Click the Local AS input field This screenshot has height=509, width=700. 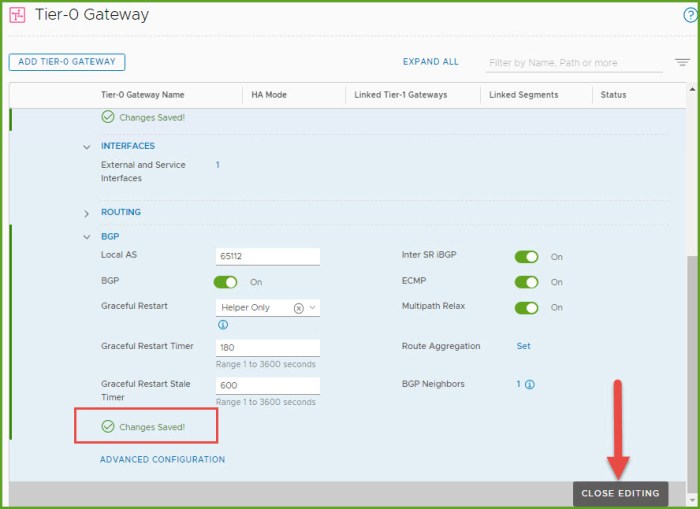[x=268, y=257]
